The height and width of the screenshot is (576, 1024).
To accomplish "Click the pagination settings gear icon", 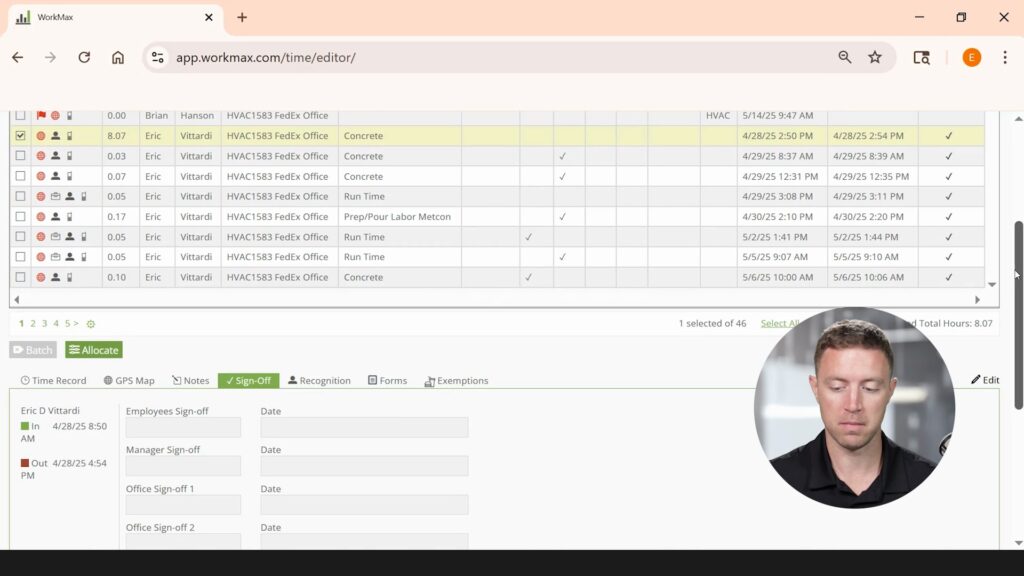I will [91, 324].
